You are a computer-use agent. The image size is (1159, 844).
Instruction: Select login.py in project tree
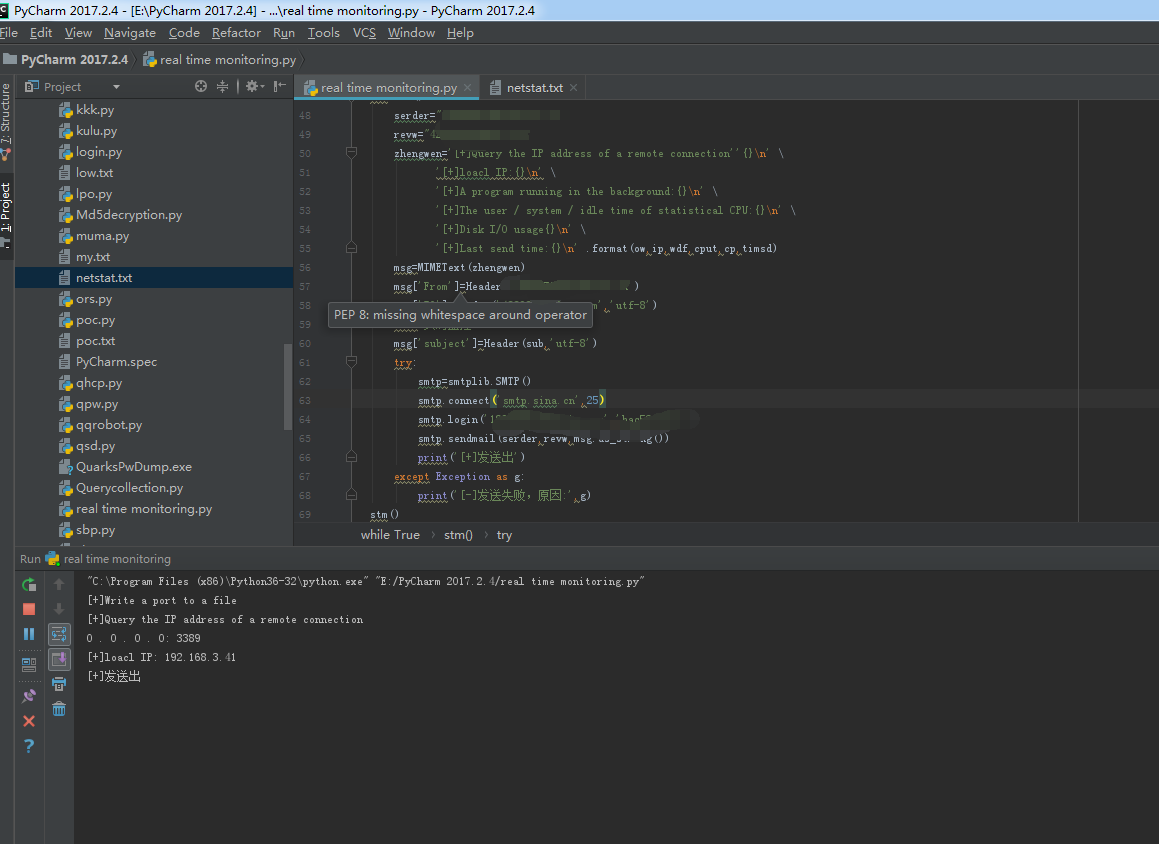pyautogui.click(x=99, y=152)
